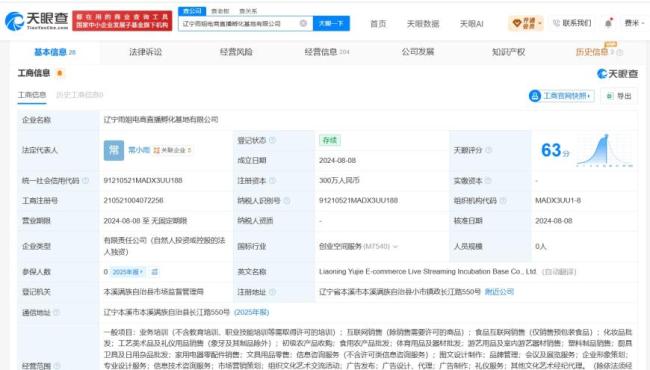This screenshot has width=650, height=370.
Task: Click the info icon beside 经营范围
Action: (57, 366)
